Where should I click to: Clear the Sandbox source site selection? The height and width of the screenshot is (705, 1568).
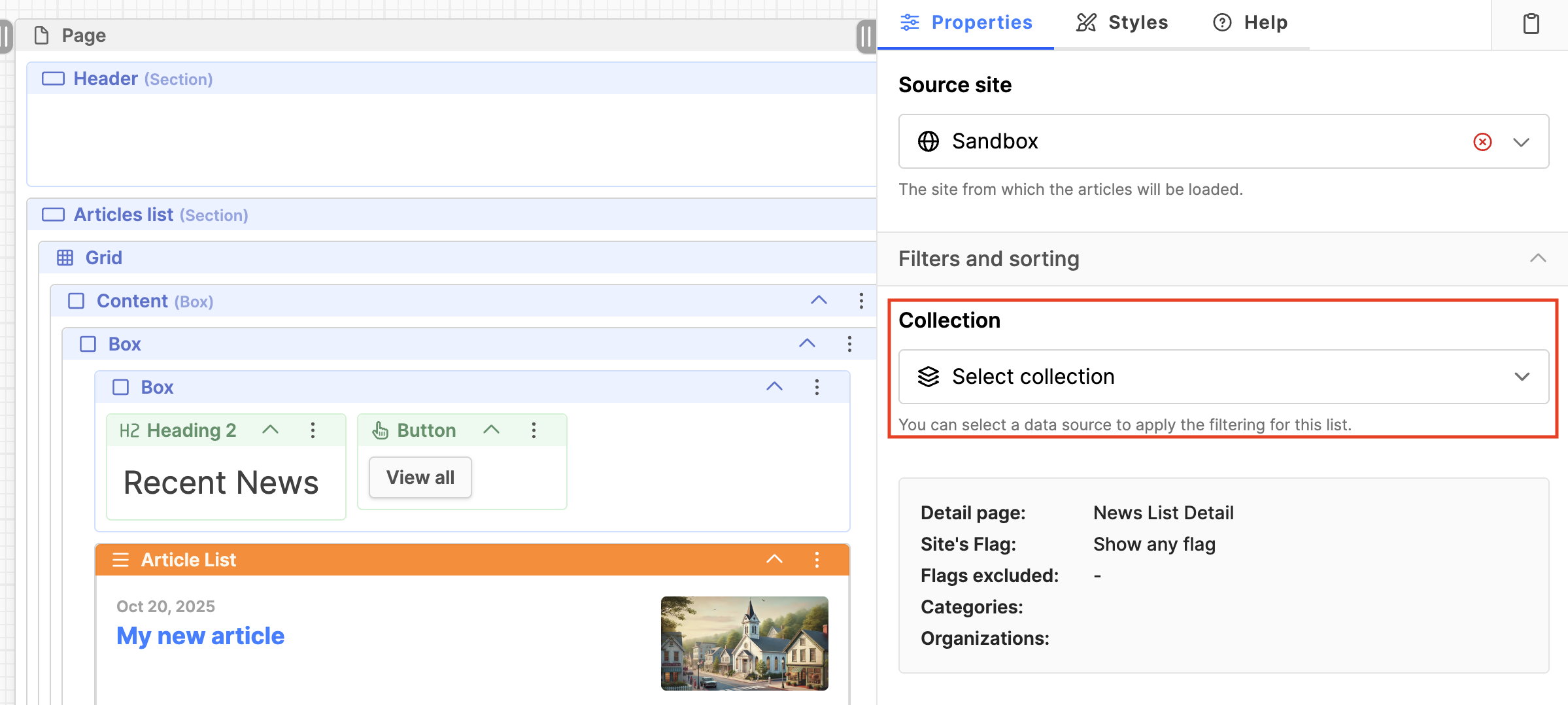click(1482, 142)
